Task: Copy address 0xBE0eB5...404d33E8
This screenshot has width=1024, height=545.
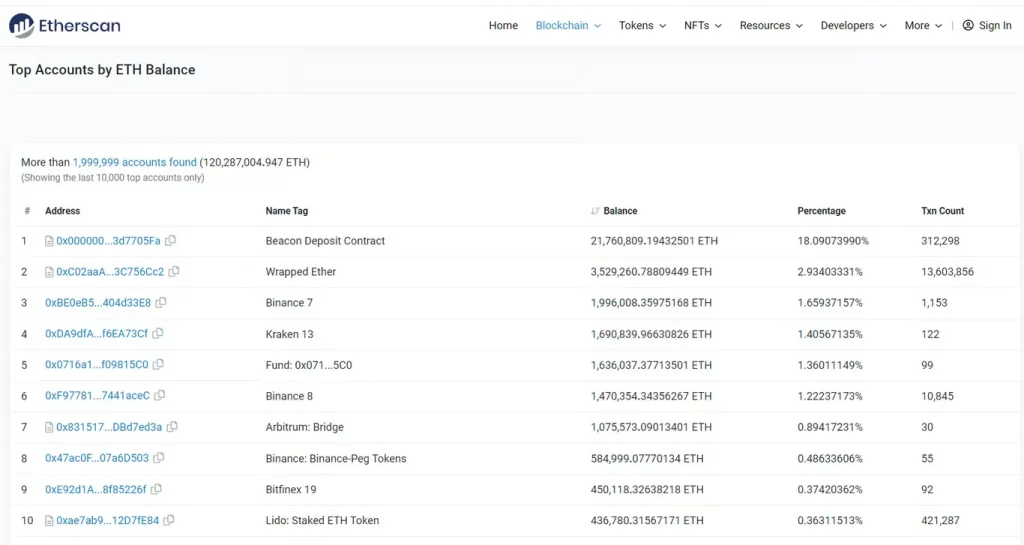Action: (161, 303)
